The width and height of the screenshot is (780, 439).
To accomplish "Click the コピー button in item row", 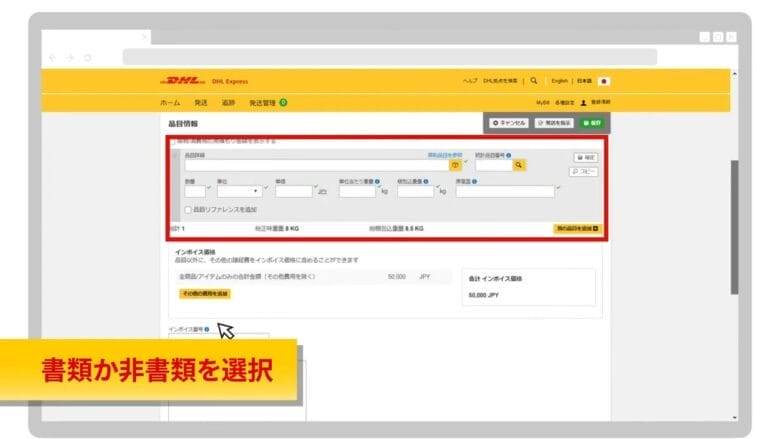I will click(584, 172).
